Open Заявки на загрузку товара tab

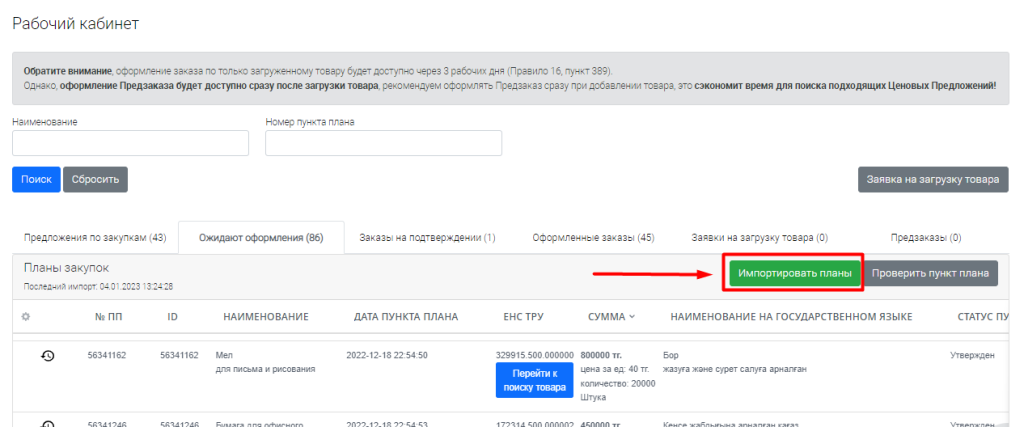[759, 238]
